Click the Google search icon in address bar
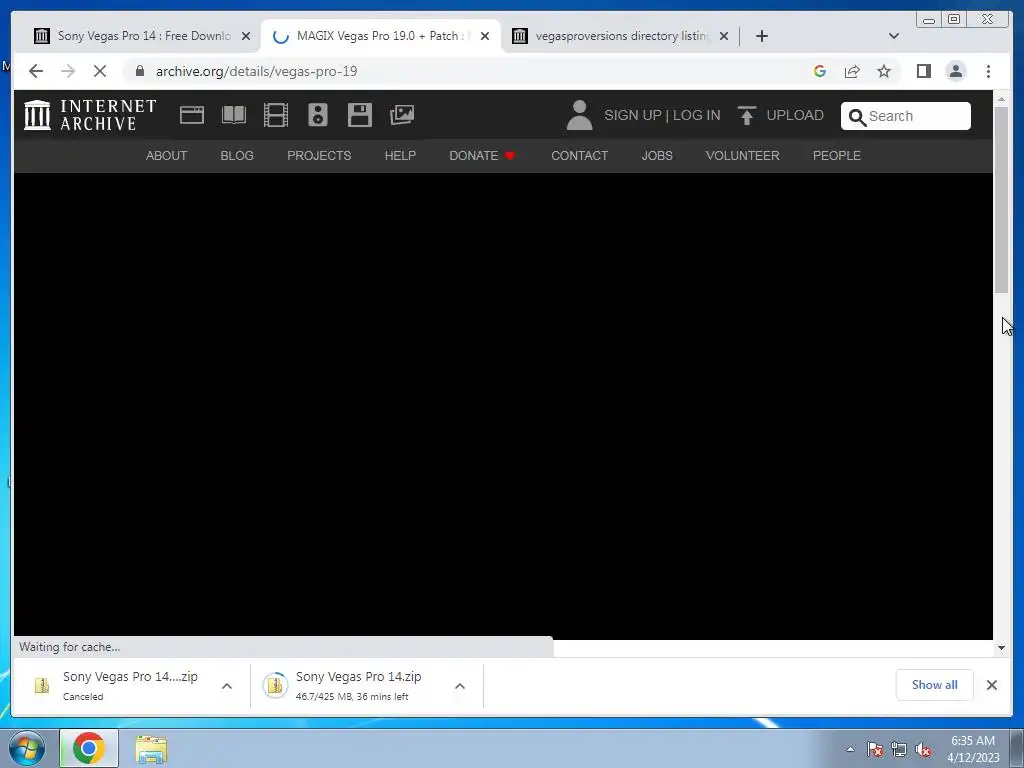The width and height of the screenshot is (1024, 768). coord(820,71)
